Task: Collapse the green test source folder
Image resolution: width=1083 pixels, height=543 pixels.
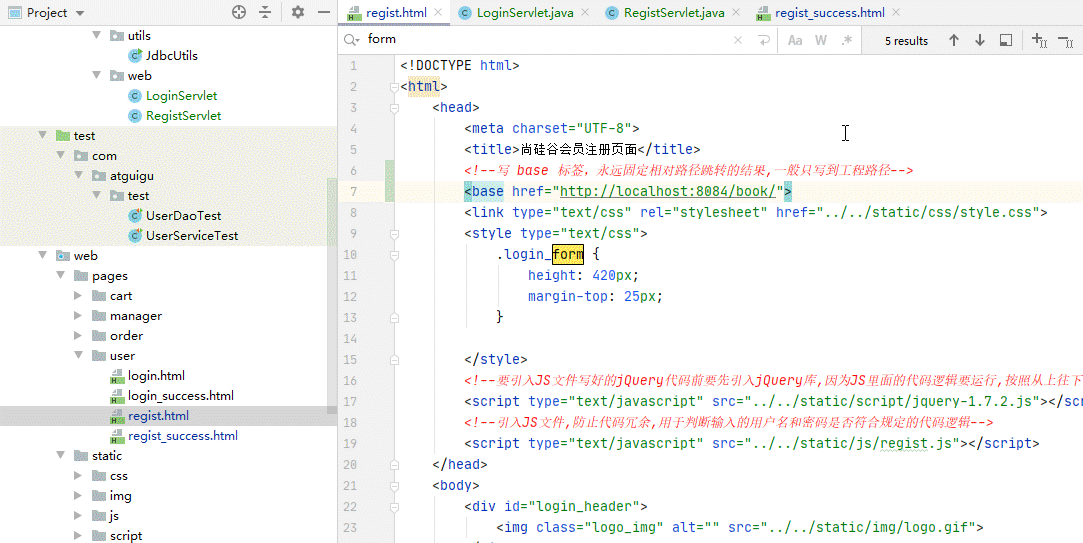Action: pyautogui.click(x=43, y=135)
